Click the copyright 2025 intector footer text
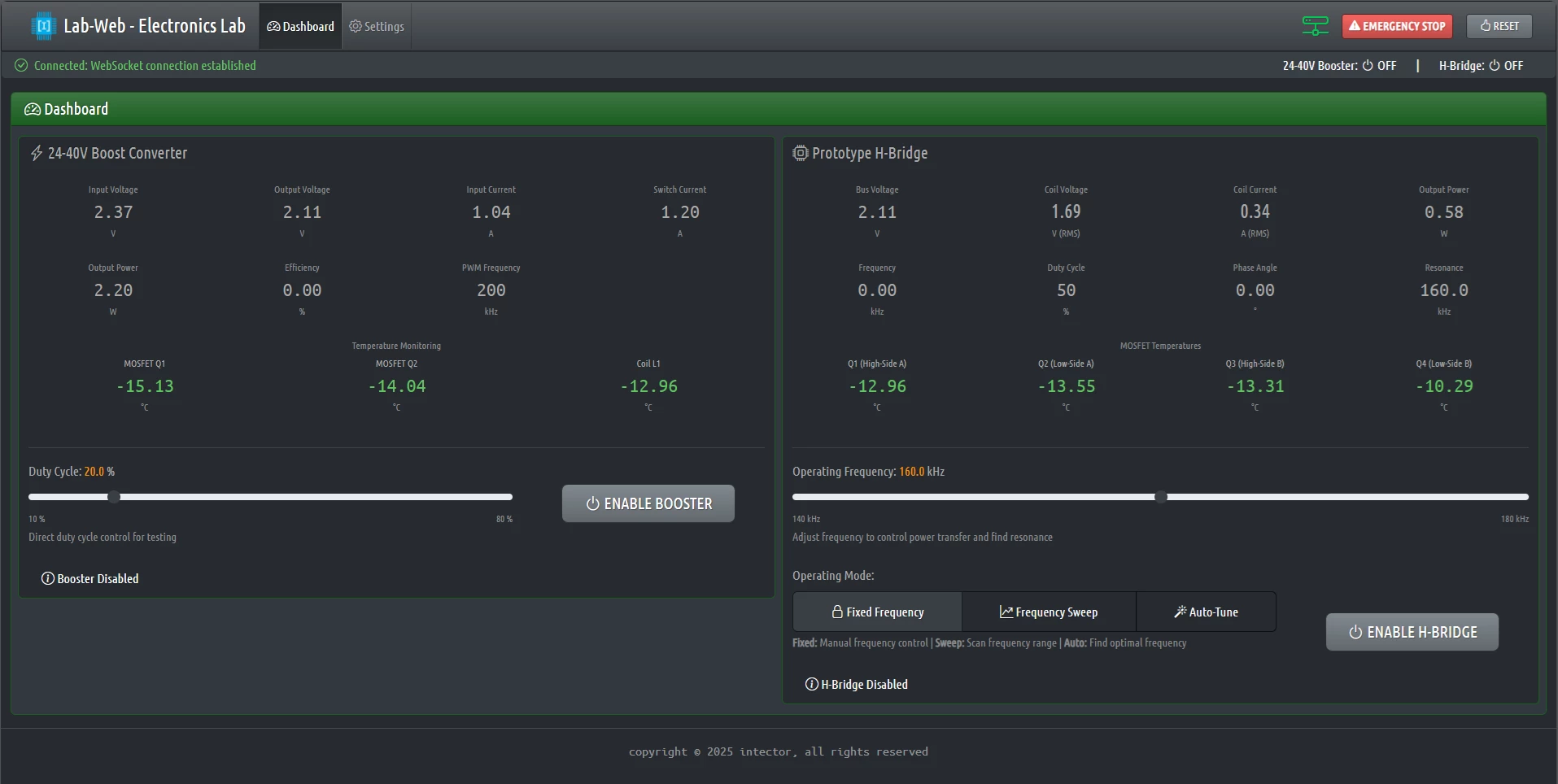 pyautogui.click(x=778, y=751)
